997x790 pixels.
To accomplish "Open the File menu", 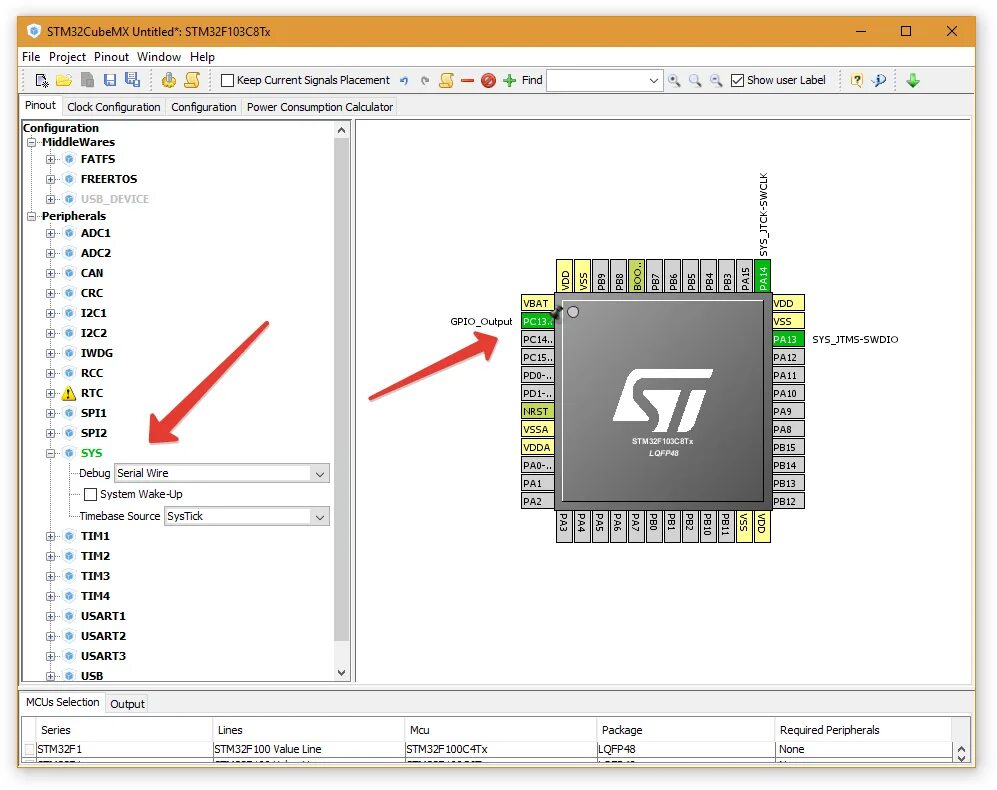I will 31,57.
